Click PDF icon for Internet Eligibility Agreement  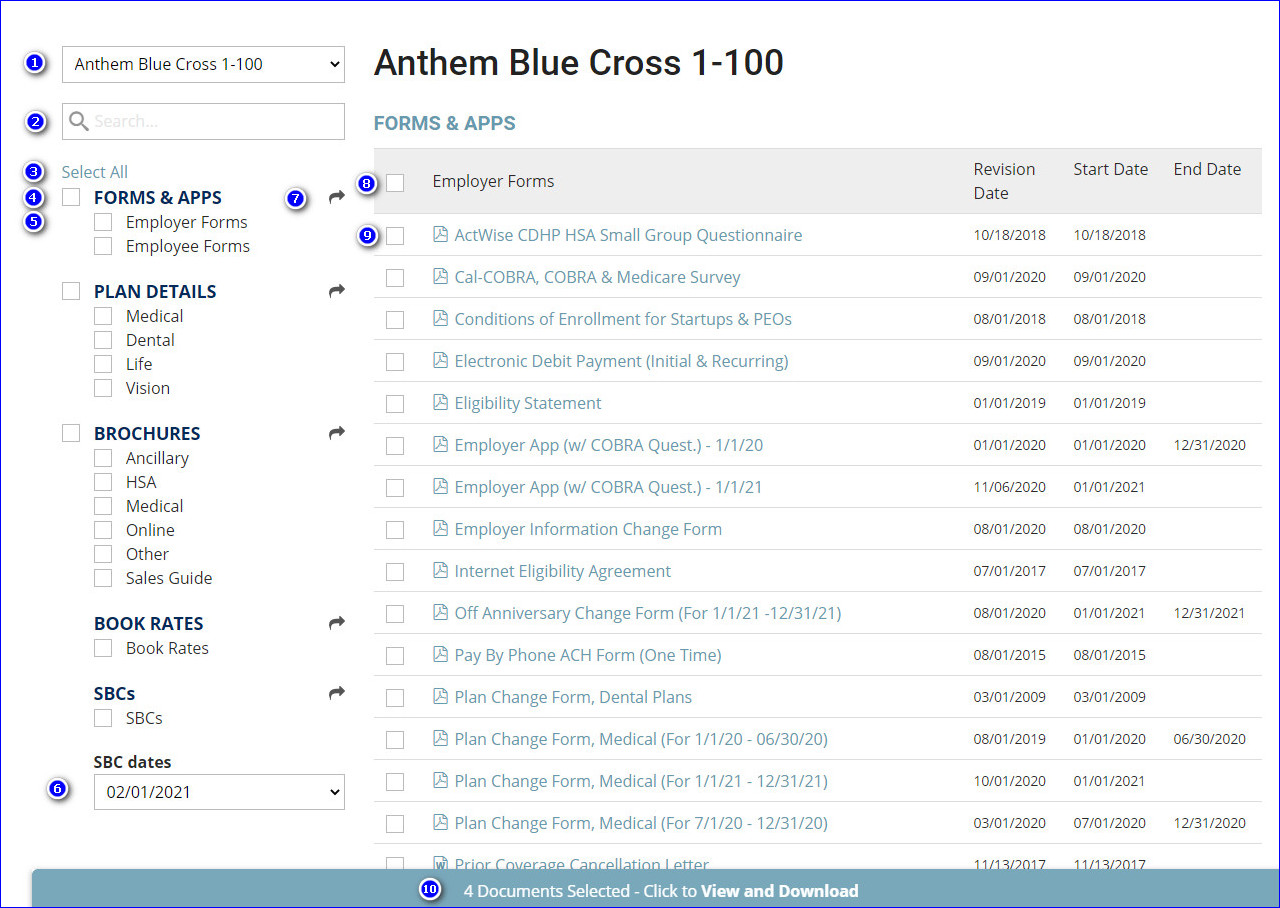(x=440, y=570)
